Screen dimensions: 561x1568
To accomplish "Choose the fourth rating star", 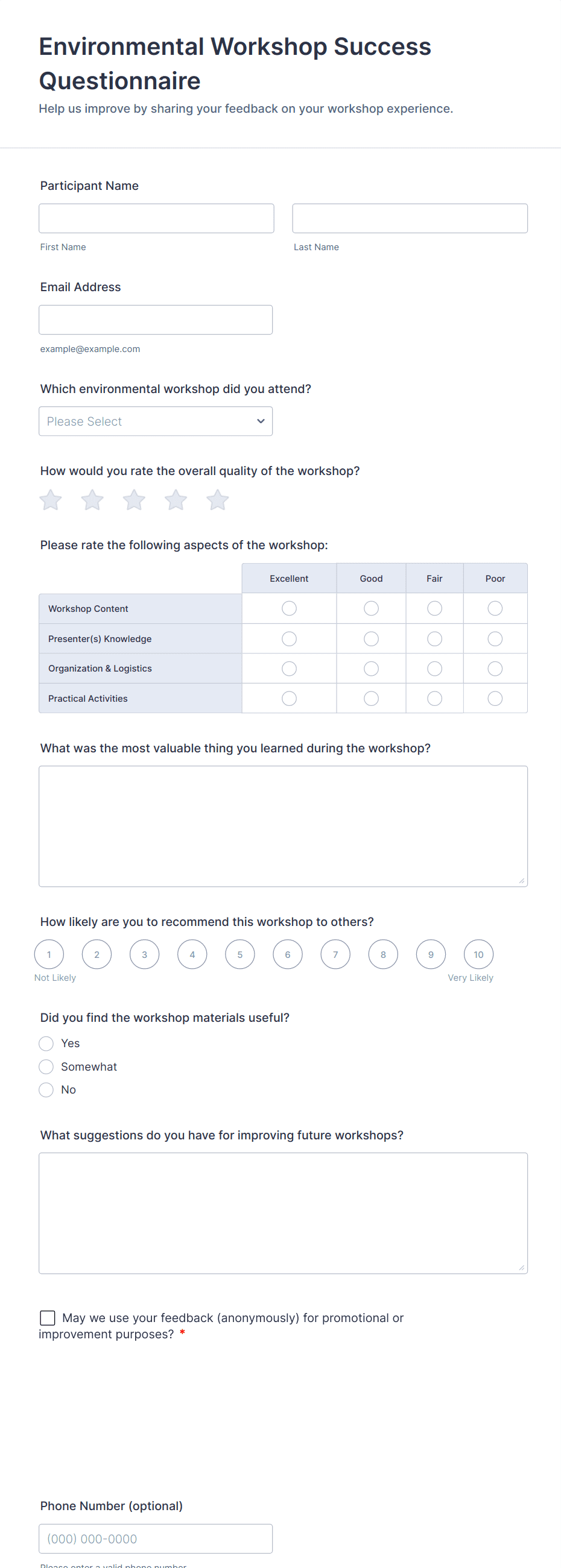I will pos(176,500).
